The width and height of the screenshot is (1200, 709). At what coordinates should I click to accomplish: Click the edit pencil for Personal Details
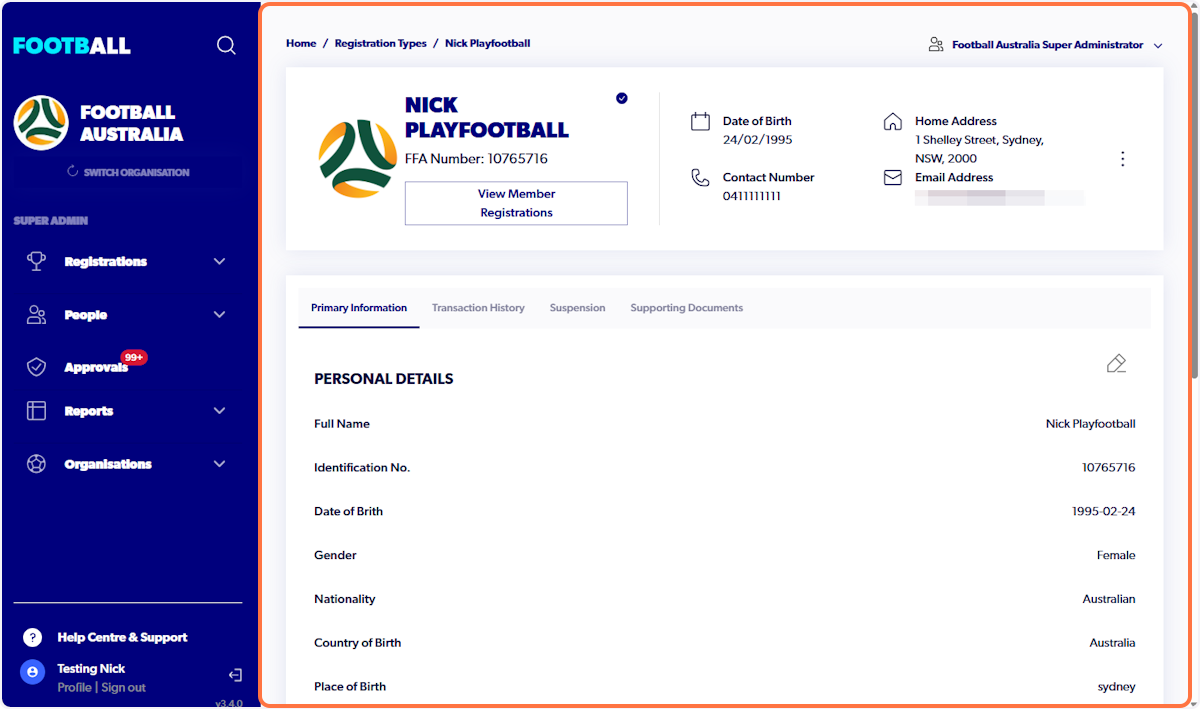1116,363
